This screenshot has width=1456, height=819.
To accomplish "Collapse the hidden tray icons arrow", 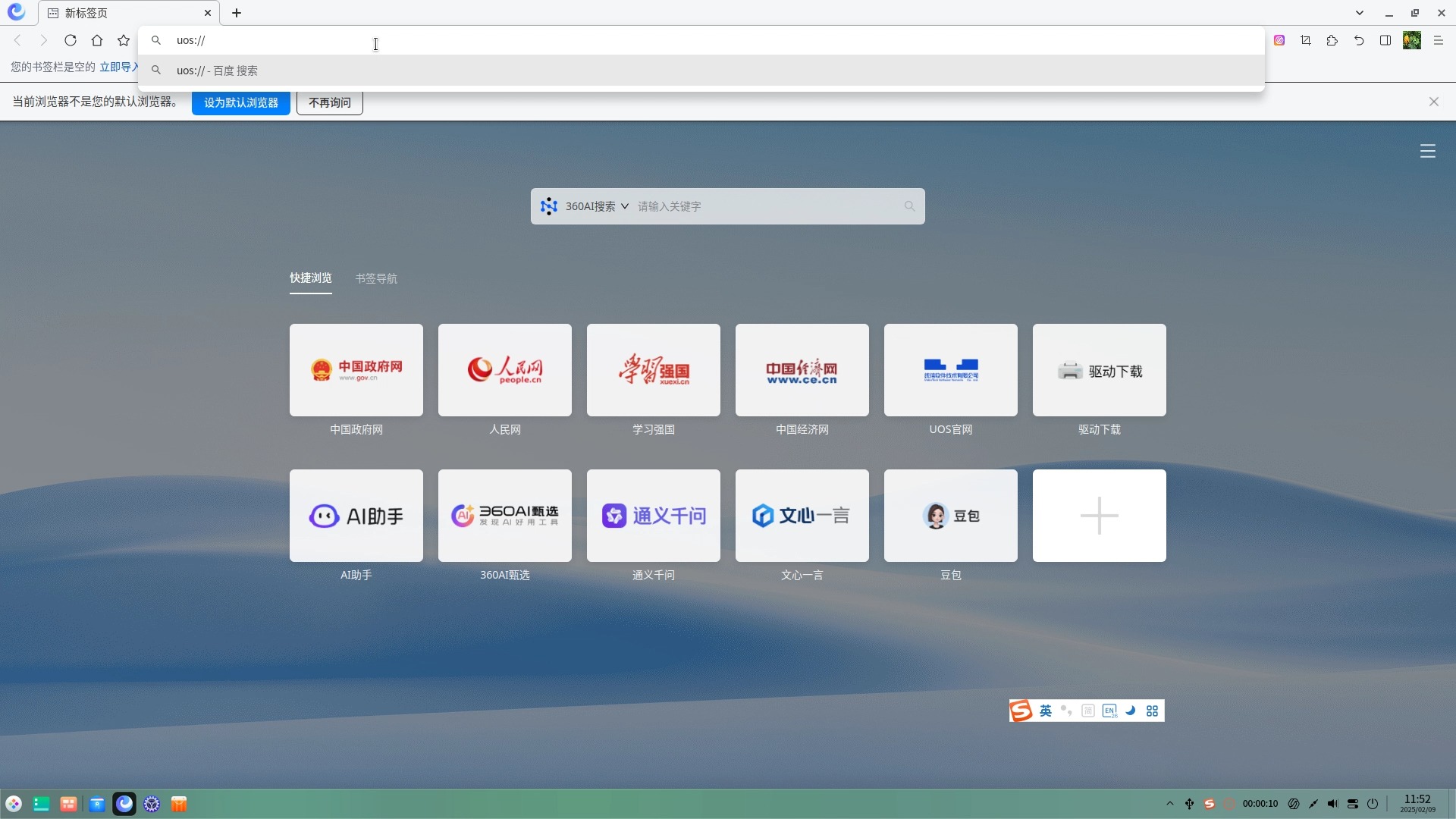I will tap(1169, 804).
